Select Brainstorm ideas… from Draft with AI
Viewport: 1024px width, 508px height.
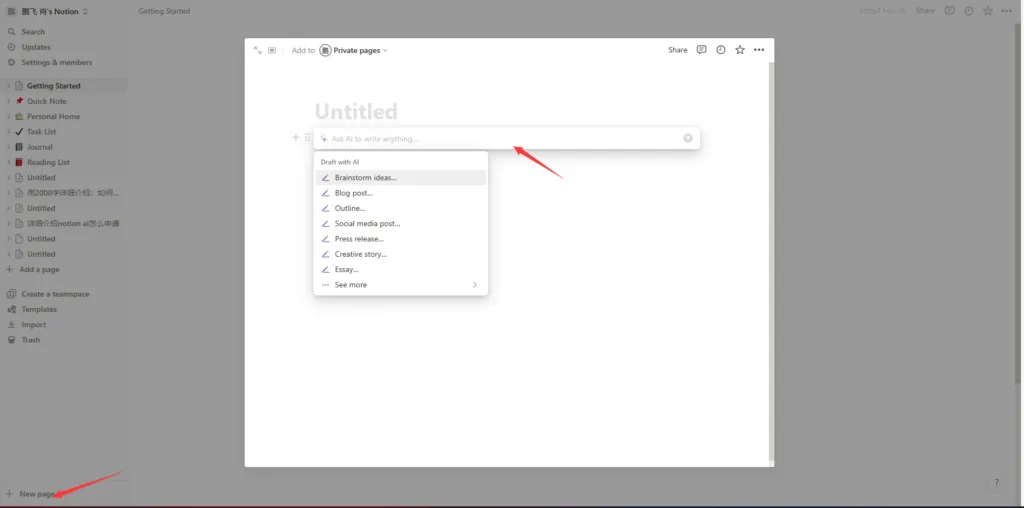point(400,178)
